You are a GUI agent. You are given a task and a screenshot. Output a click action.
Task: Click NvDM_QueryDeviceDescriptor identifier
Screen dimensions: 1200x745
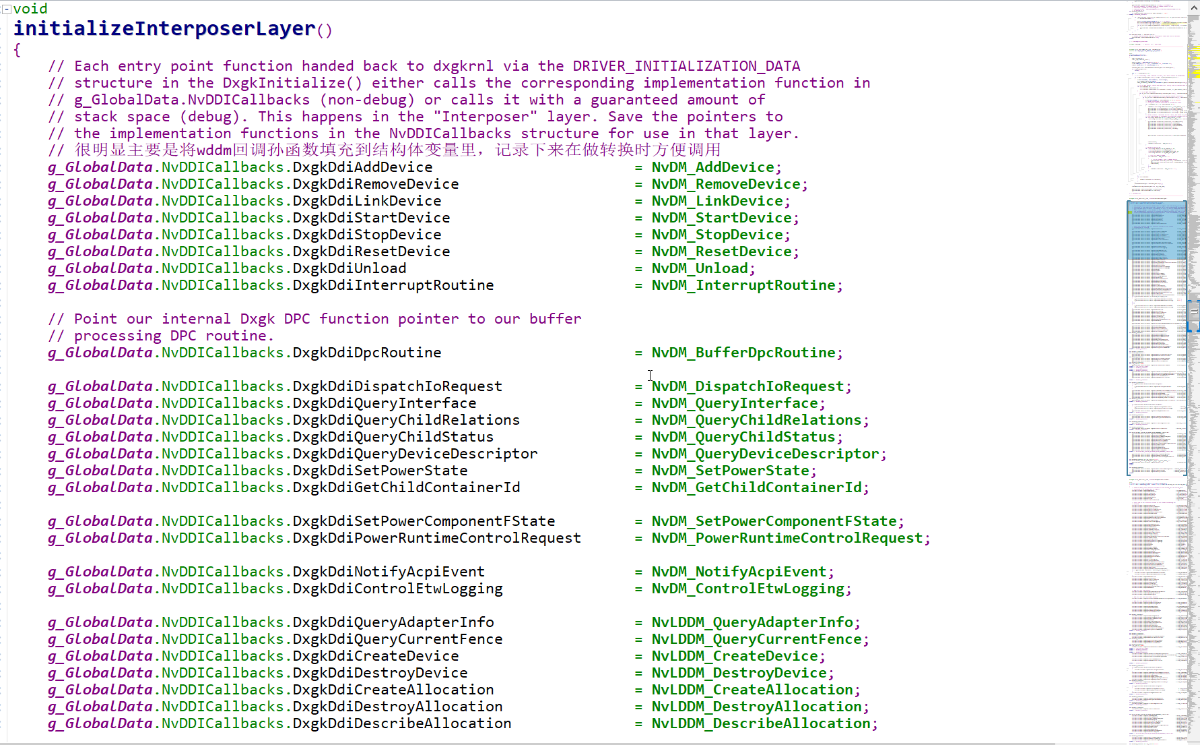[765, 454]
